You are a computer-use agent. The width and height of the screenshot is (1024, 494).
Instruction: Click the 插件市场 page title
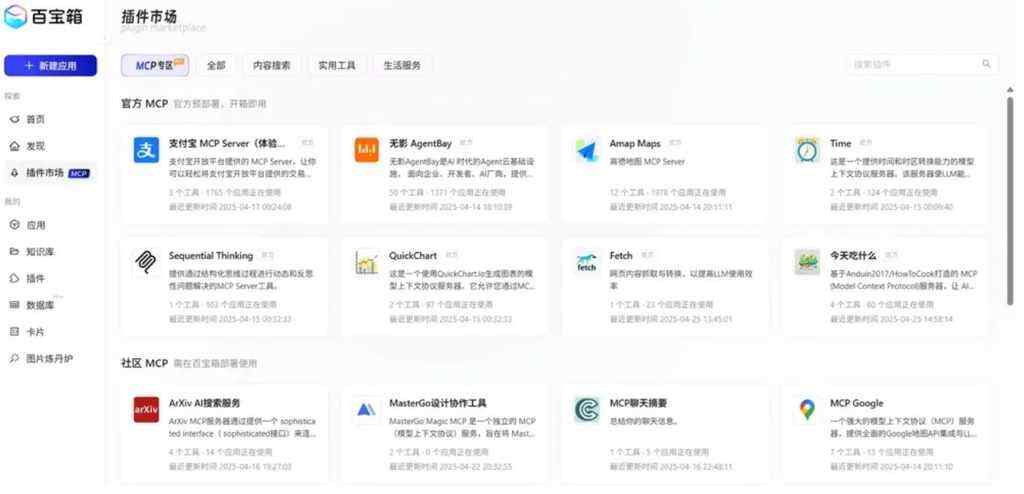[x=149, y=17]
